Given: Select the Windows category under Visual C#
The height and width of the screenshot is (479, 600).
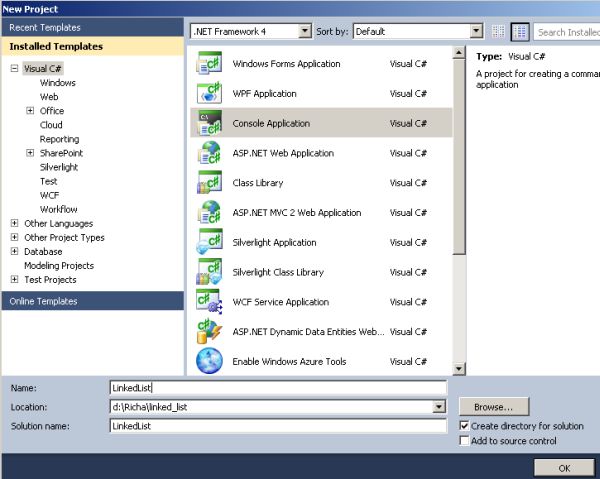Looking at the screenshot, I should (58, 83).
